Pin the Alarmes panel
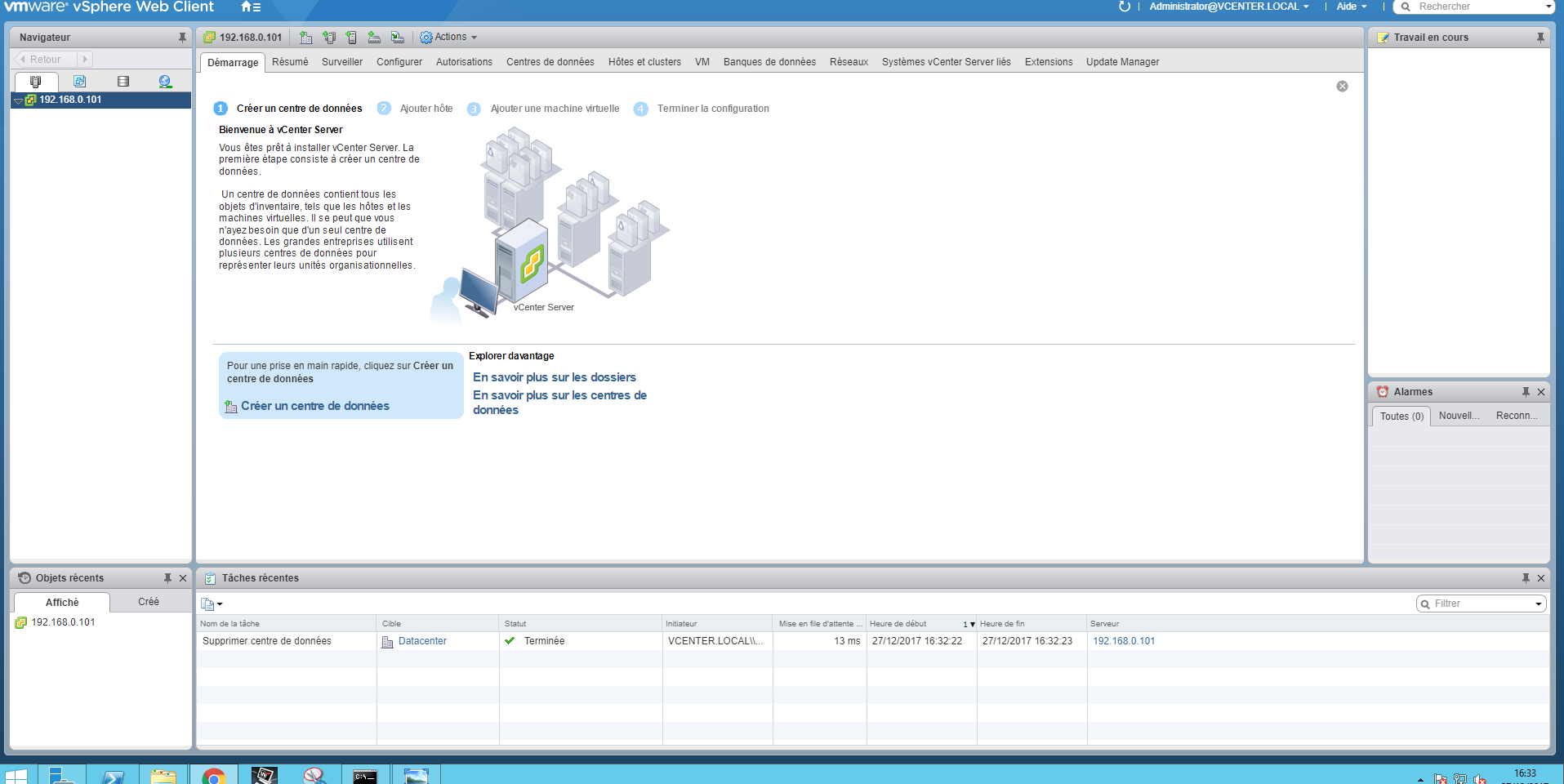The height and width of the screenshot is (784, 1564). click(1526, 392)
